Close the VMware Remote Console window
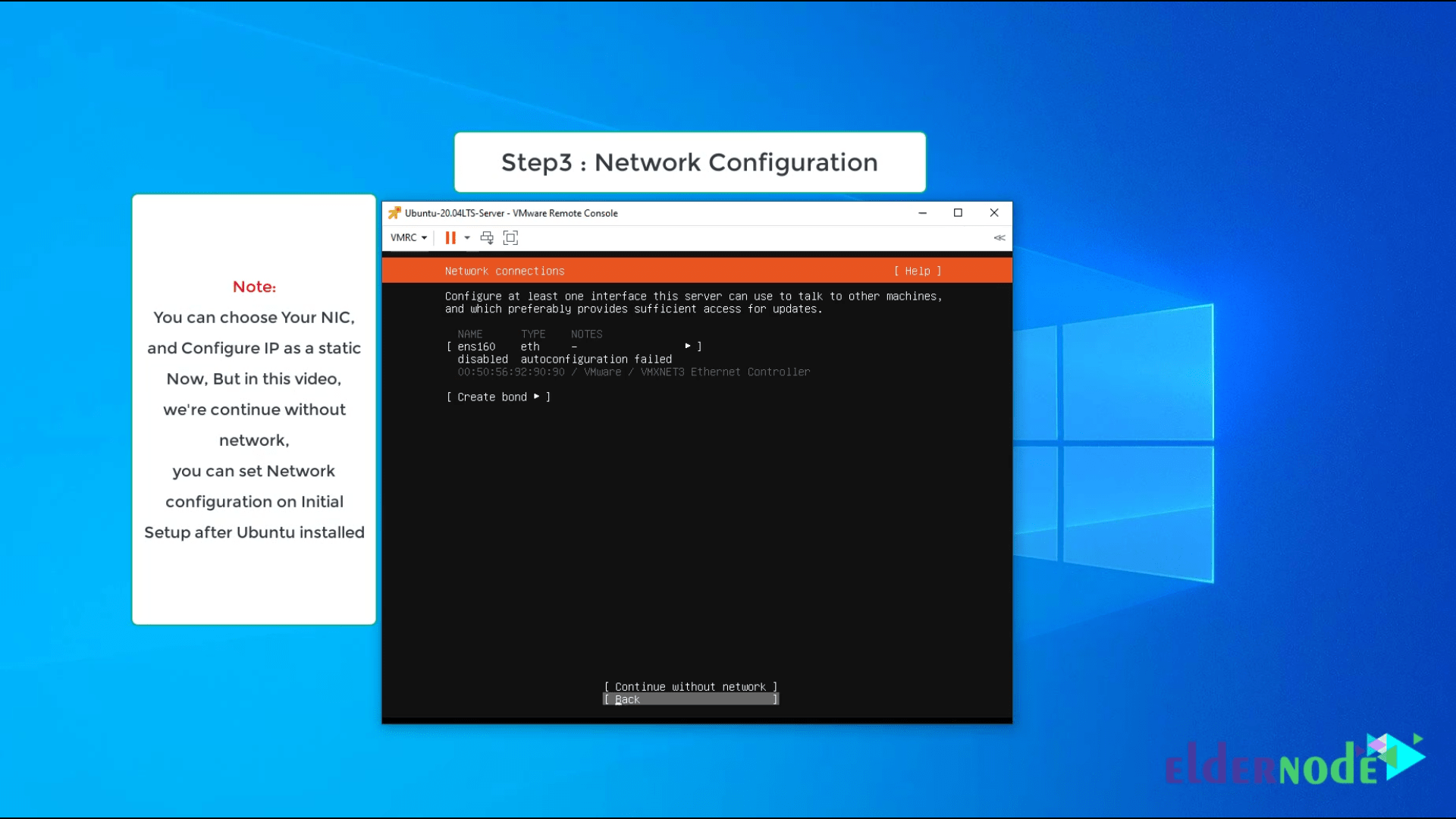The image size is (1456, 819). (x=994, y=213)
